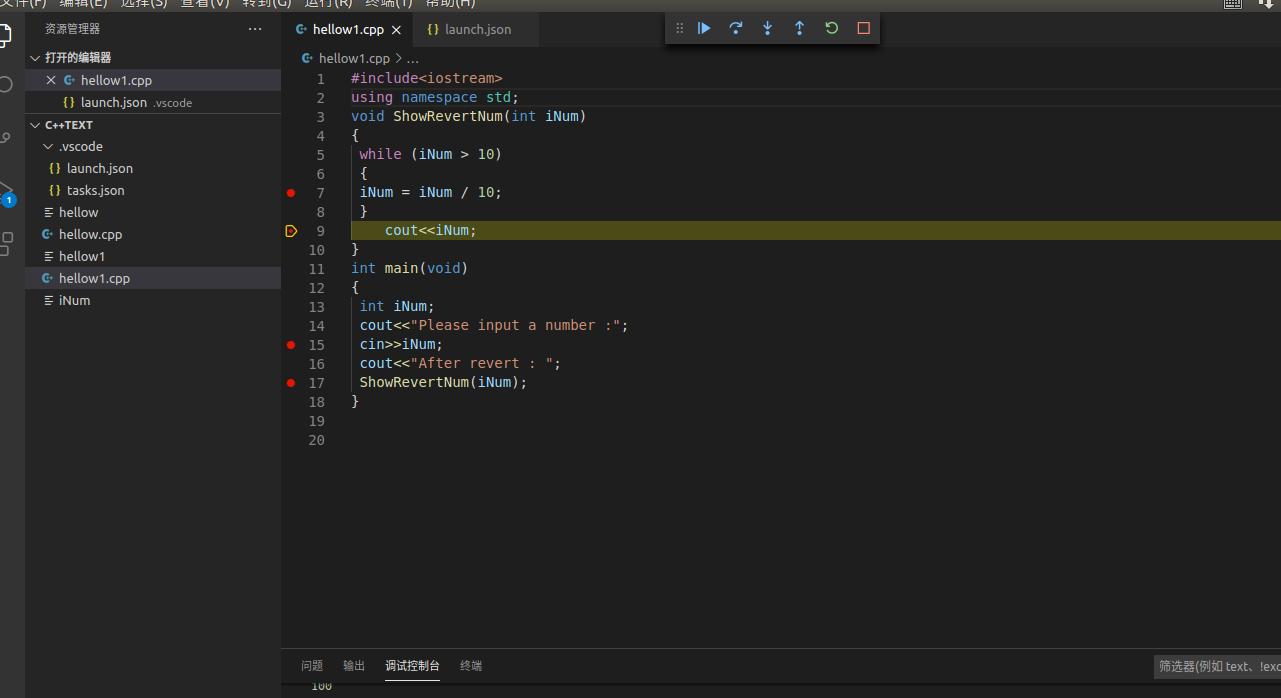Step over in the debug toolbar

[736, 28]
